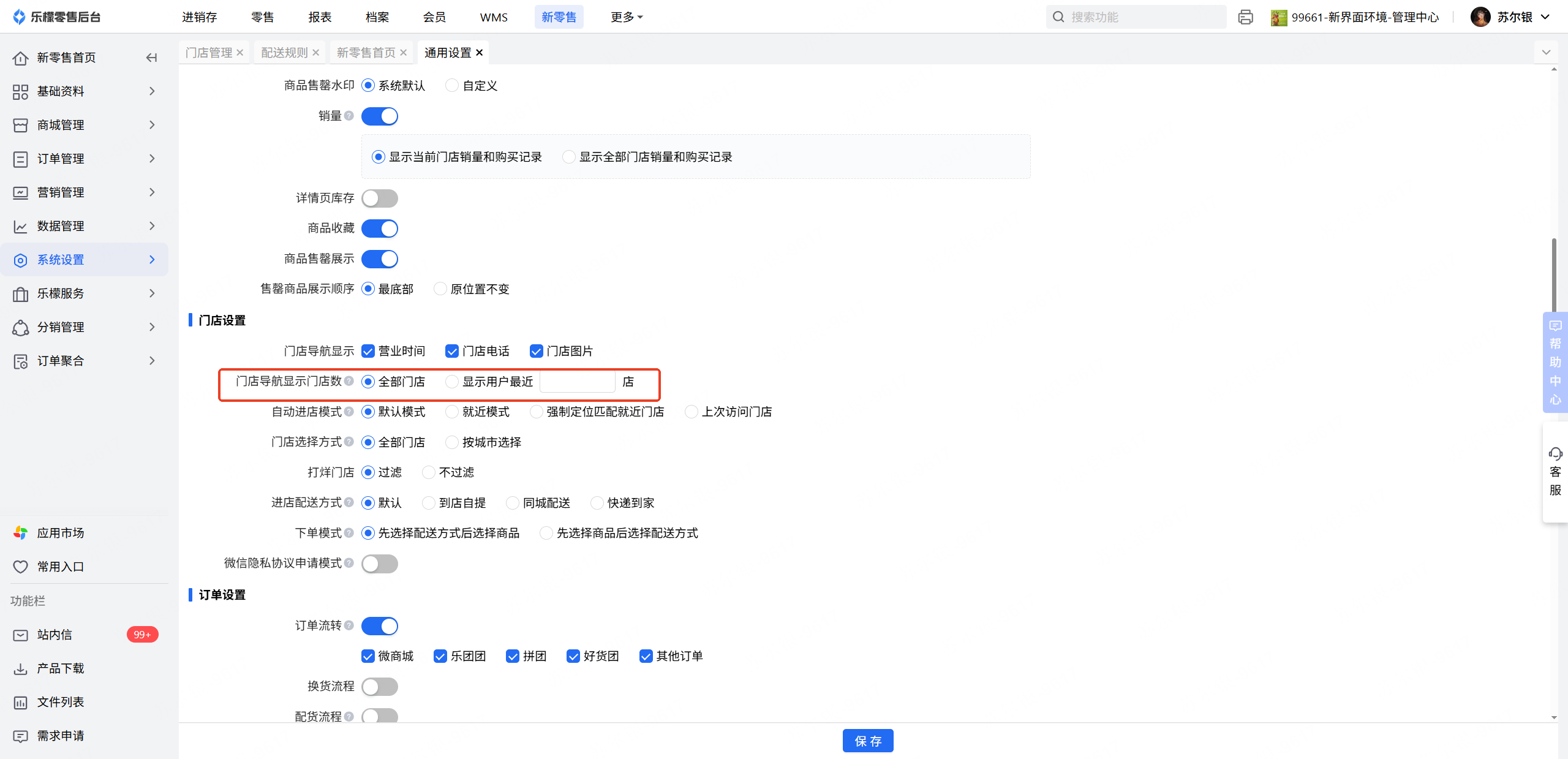Viewport: 1568px width, 759px height.
Task: Open the 更多 top menu dropdown
Action: (626, 17)
